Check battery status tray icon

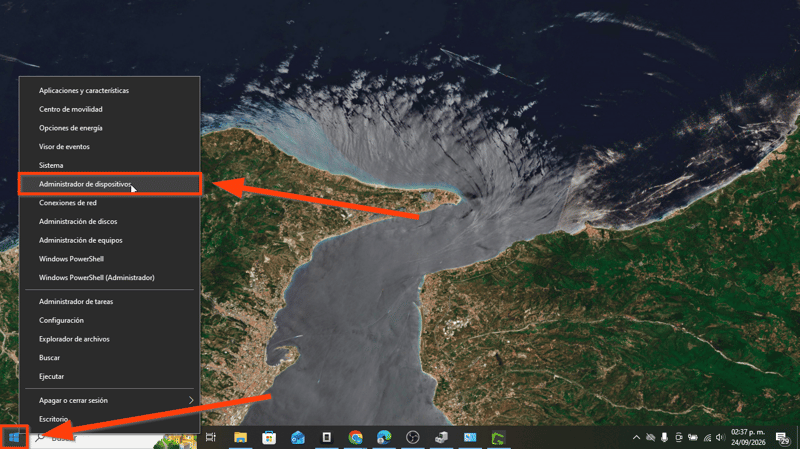[692, 437]
